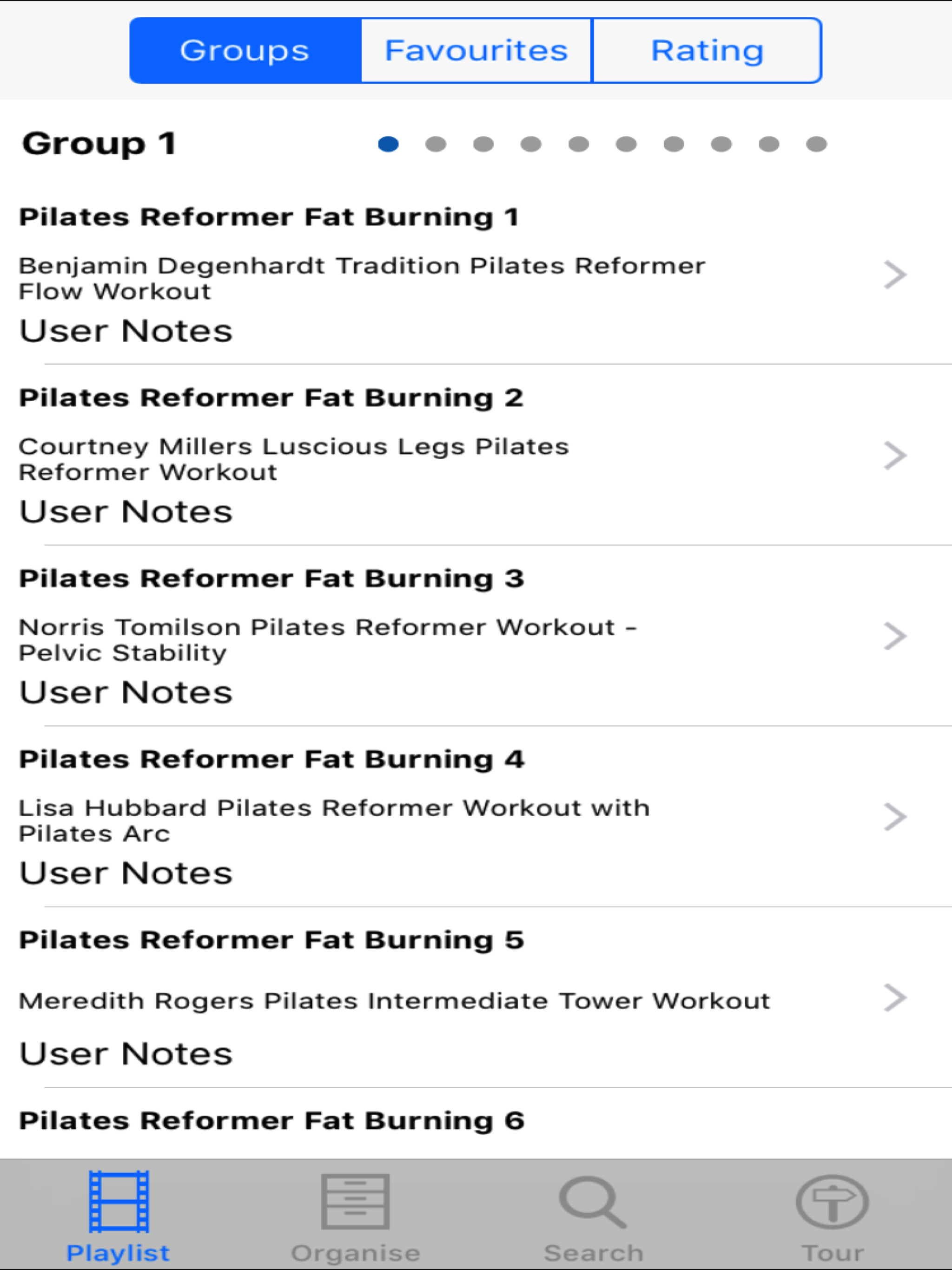The height and width of the screenshot is (1270, 952).
Task: Switch to the Favourites segment
Action: 476,51
